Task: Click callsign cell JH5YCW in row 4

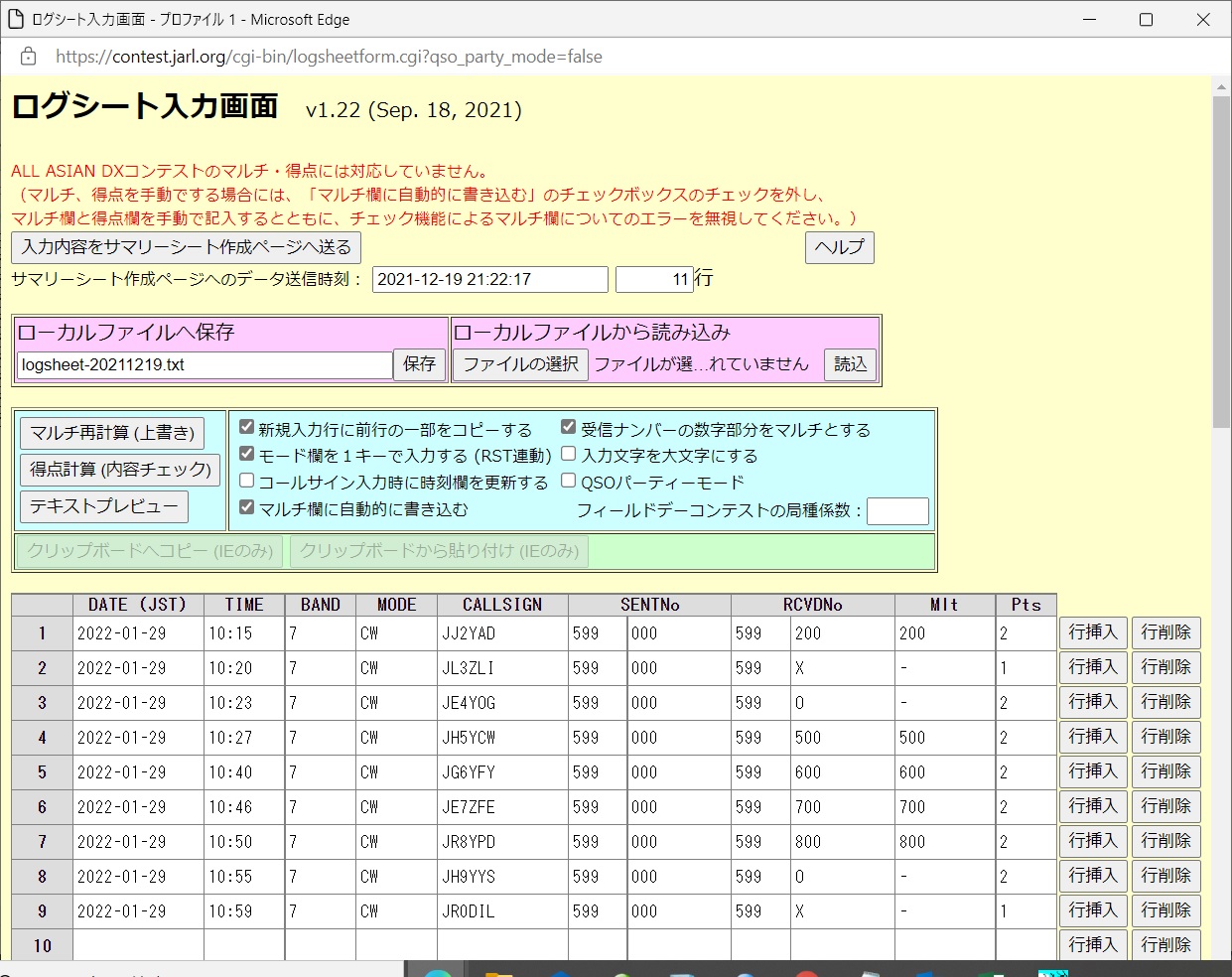Action: tap(502, 738)
